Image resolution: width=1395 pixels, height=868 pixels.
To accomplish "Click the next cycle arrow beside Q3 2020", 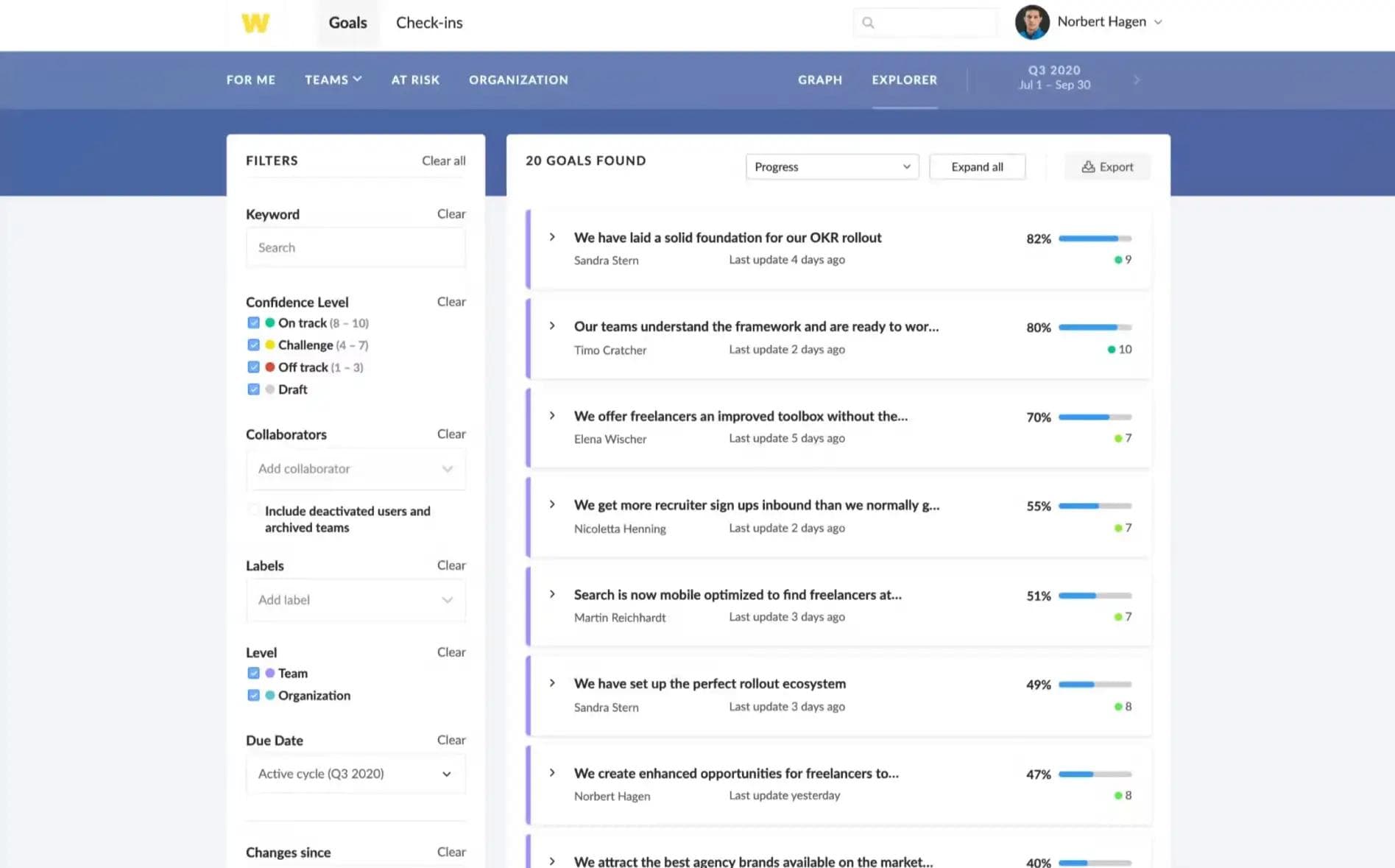I will tap(1136, 80).
